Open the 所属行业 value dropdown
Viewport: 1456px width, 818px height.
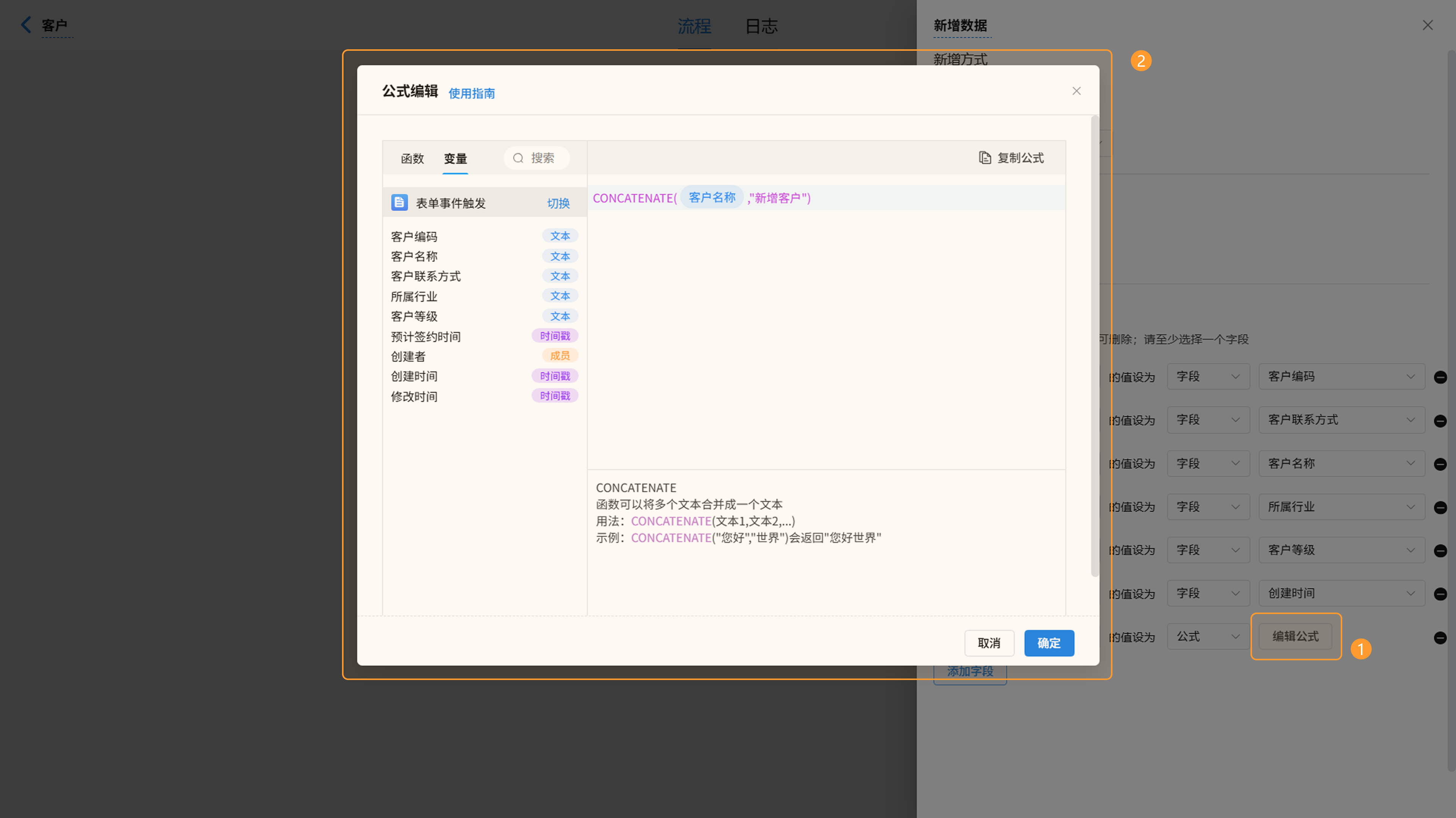click(1341, 507)
